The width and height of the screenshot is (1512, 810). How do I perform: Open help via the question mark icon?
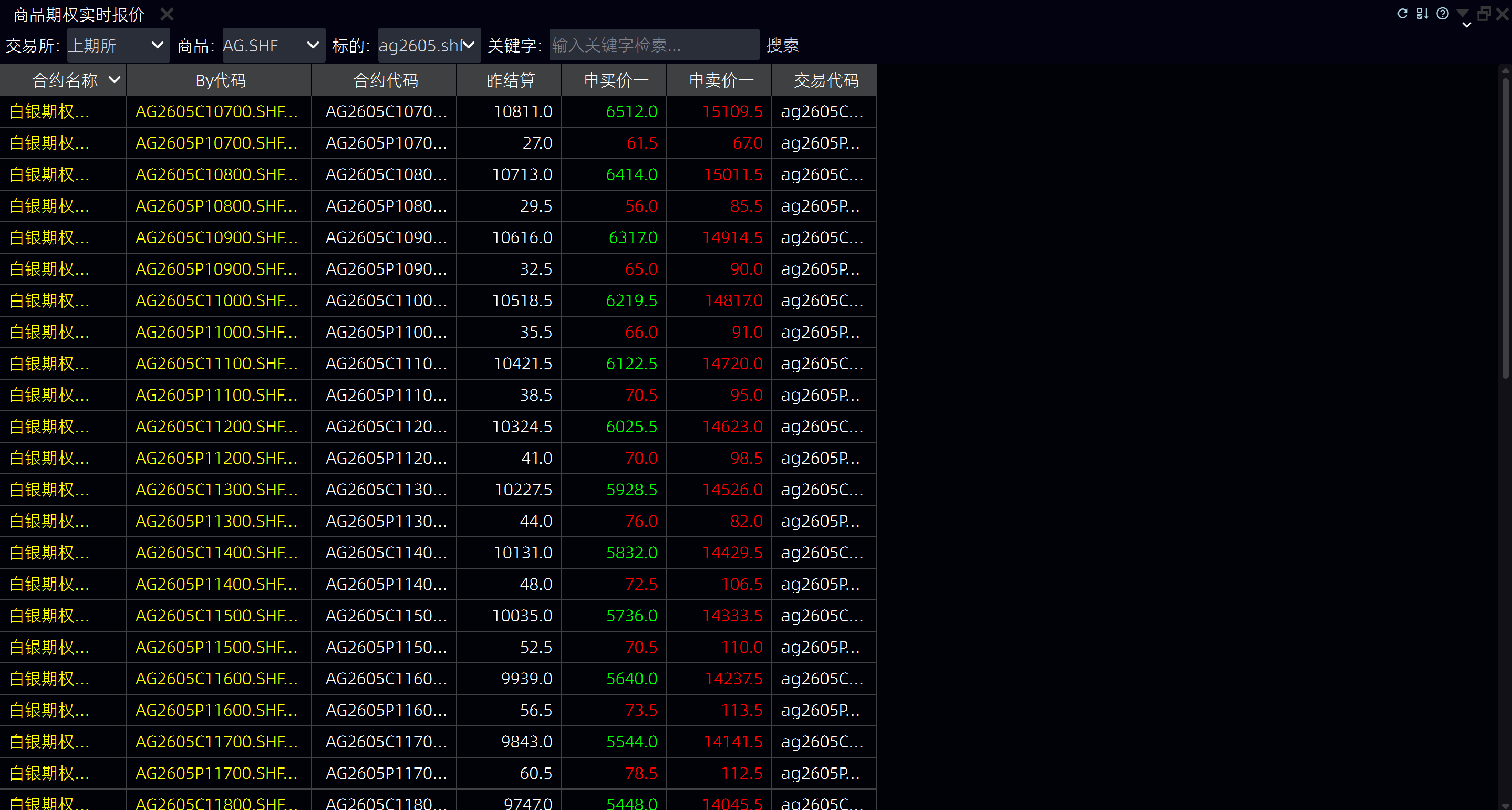(1442, 14)
